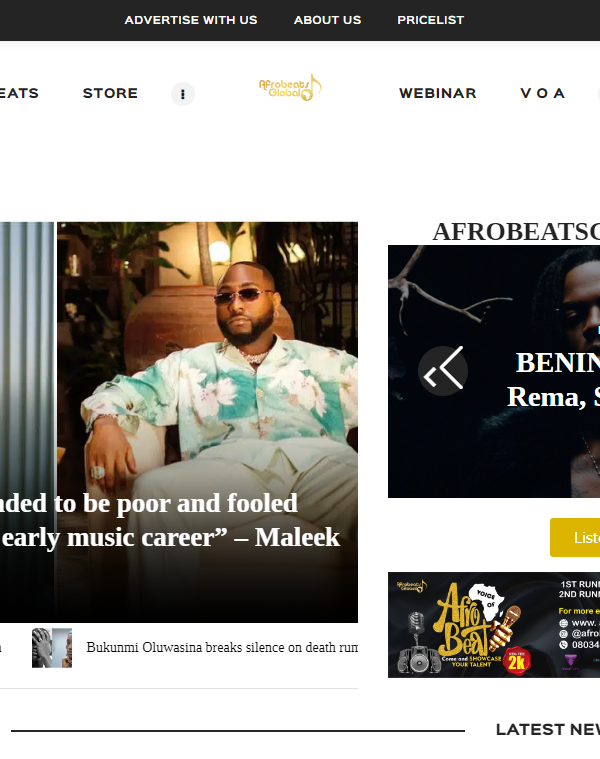Click the Afrobeats Global logo
600x759 pixels.
point(290,88)
